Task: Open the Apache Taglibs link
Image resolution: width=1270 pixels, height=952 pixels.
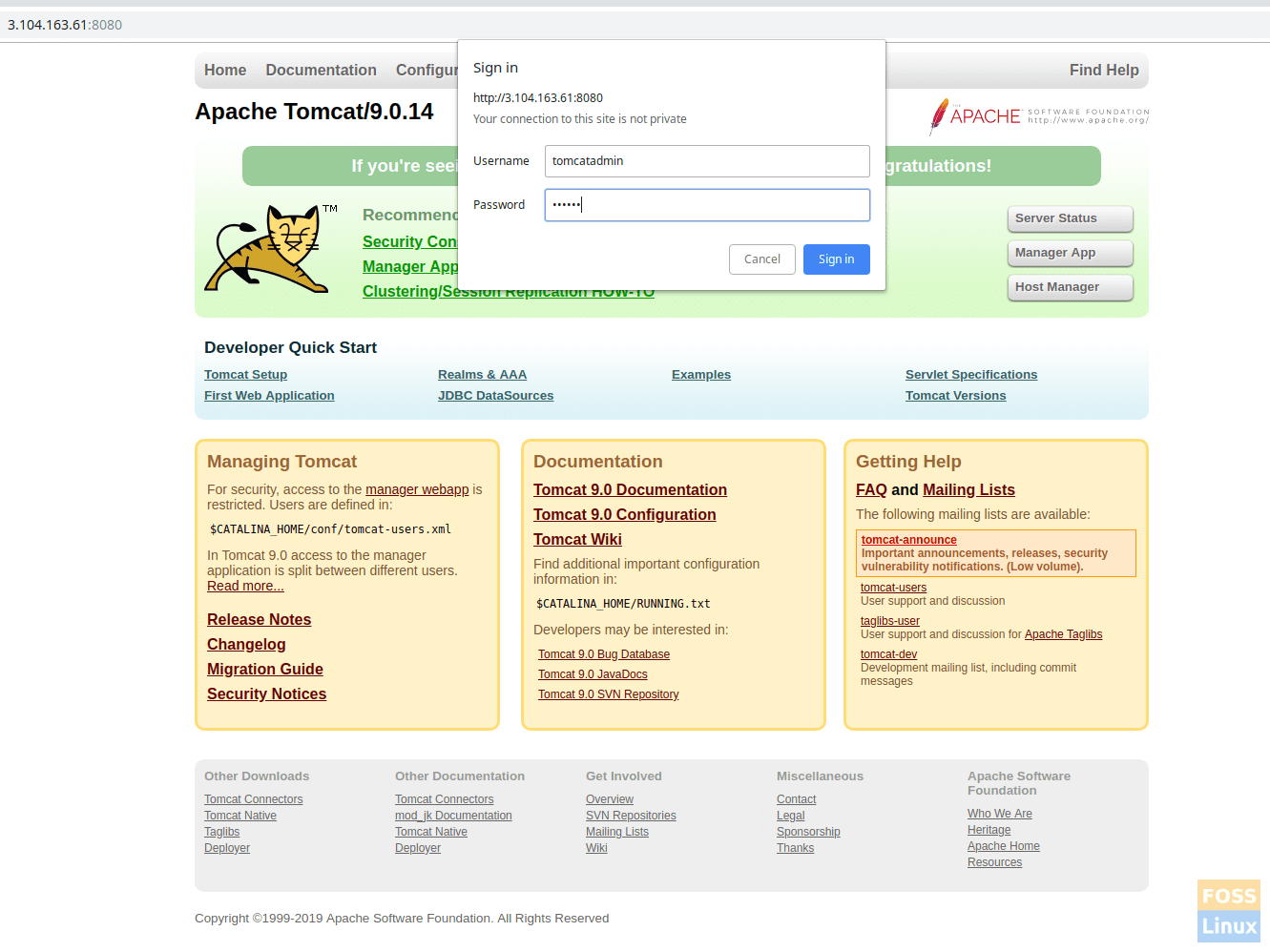Action: (x=1063, y=634)
